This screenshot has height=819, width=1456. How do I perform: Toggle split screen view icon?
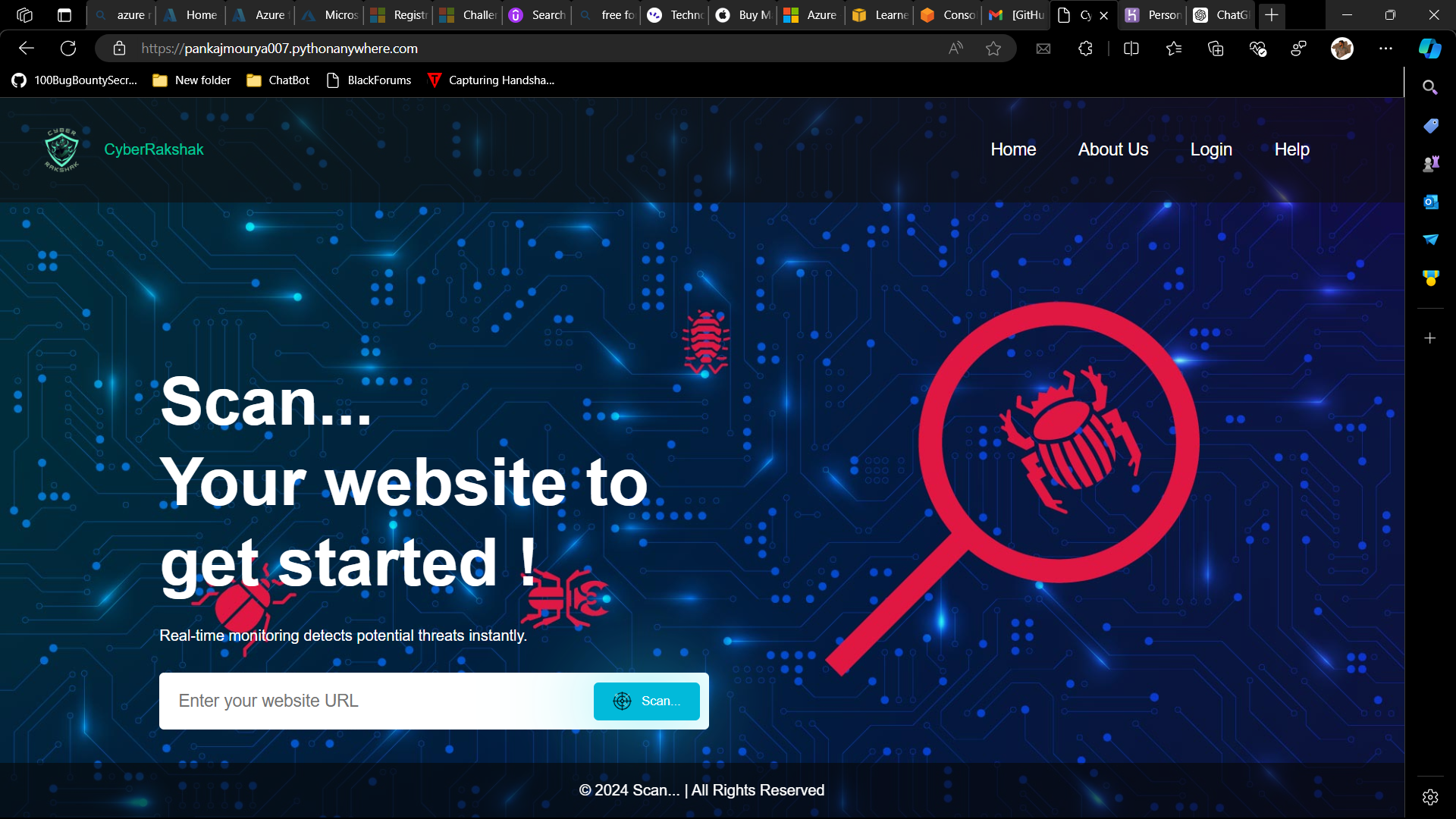click(1131, 49)
